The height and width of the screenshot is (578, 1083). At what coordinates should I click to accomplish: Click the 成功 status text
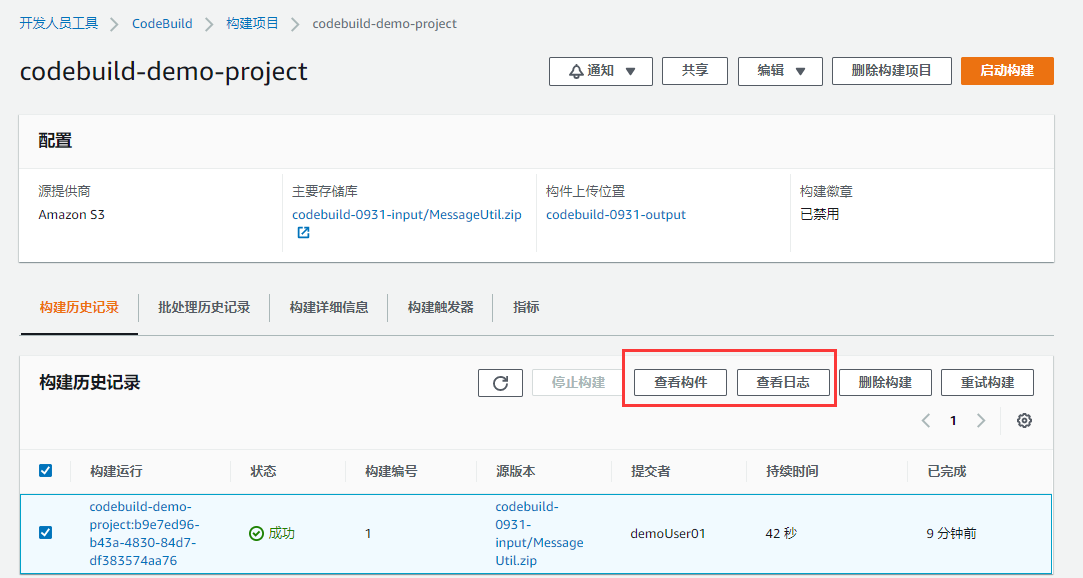281,533
